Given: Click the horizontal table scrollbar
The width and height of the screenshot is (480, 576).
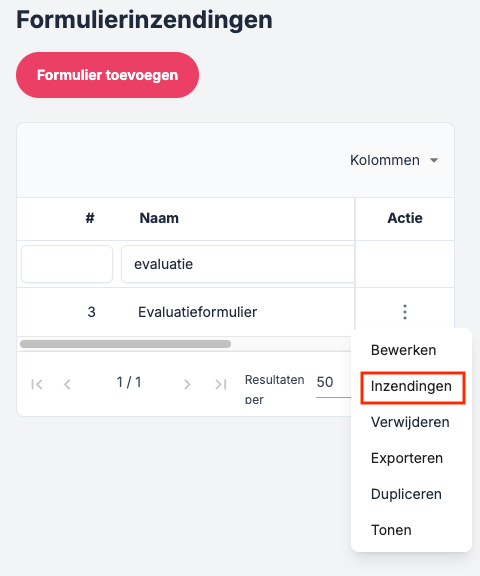Looking at the screenshot, I should coord(125,344).
